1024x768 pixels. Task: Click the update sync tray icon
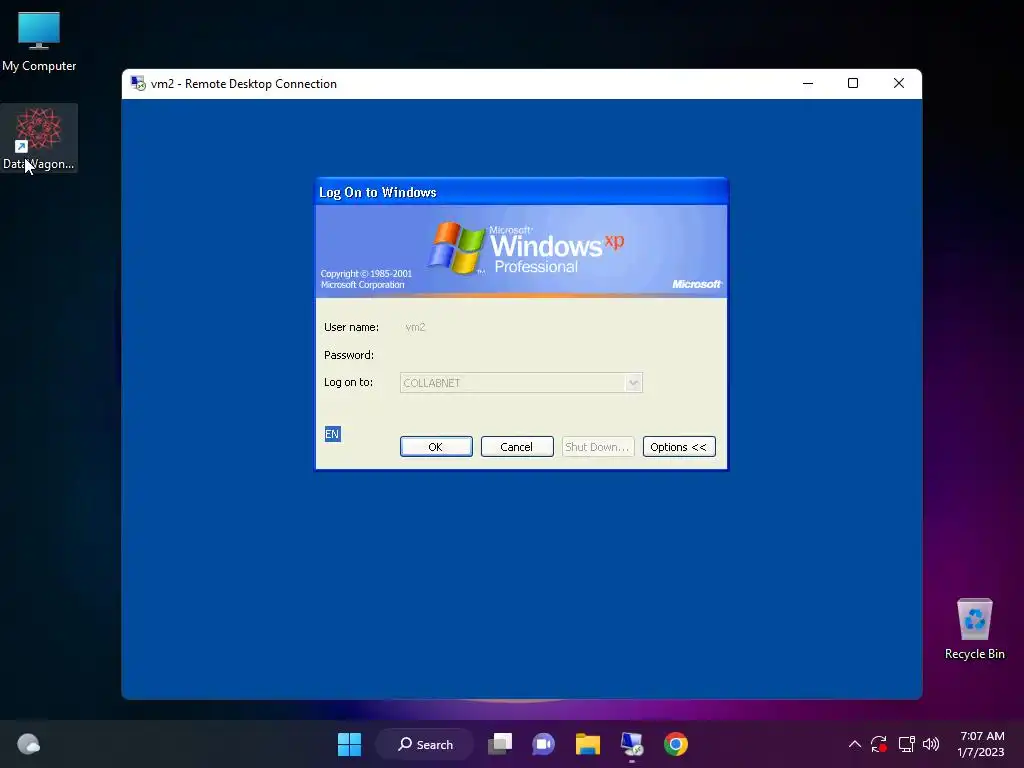click(879, 744)
